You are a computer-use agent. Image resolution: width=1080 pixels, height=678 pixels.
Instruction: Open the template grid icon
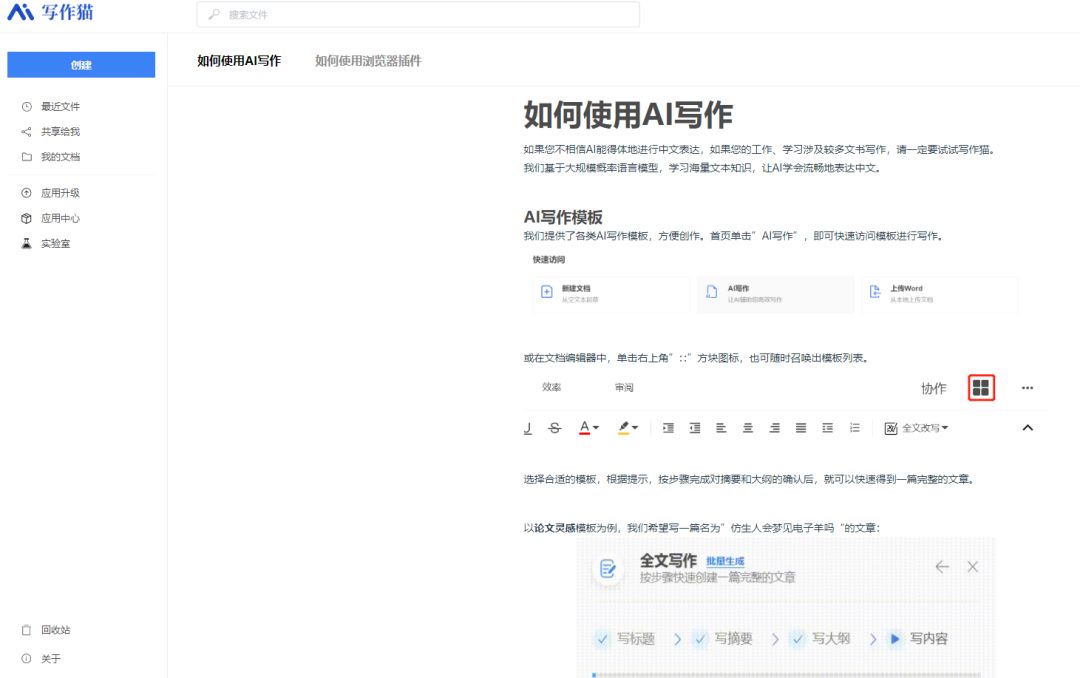pyautogui.click(x=982, y=387)
